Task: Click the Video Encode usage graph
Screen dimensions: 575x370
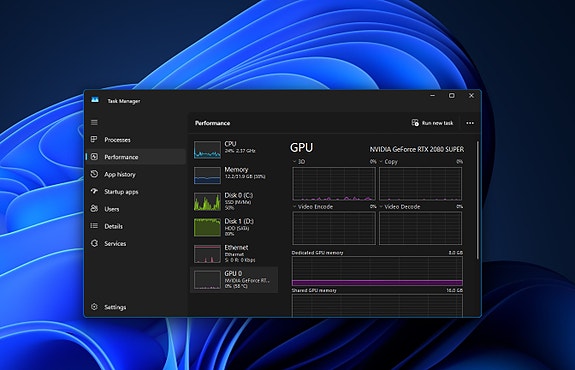Action: (x=334, y=228)
